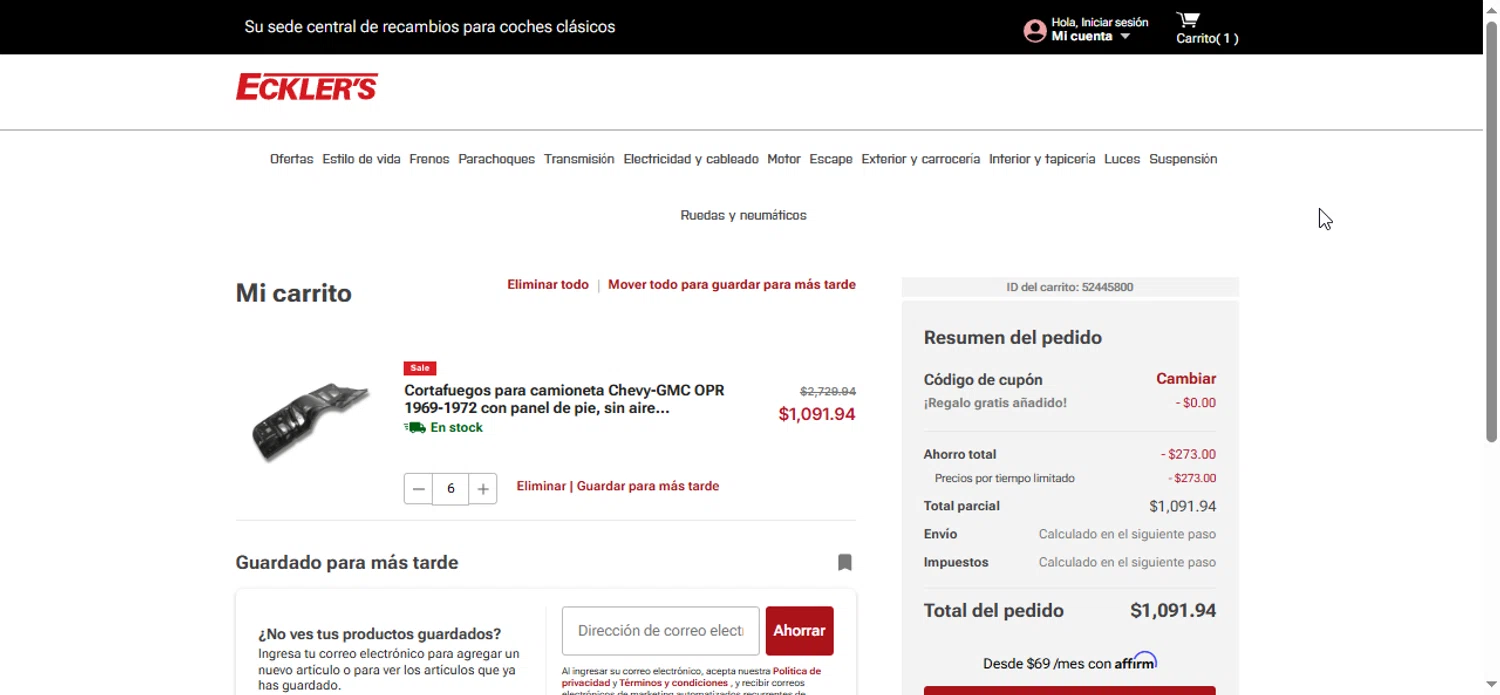Open the Ofertas menu
Image resolution: width=1500 pixels, height=695 pixels.
(291, 159)
